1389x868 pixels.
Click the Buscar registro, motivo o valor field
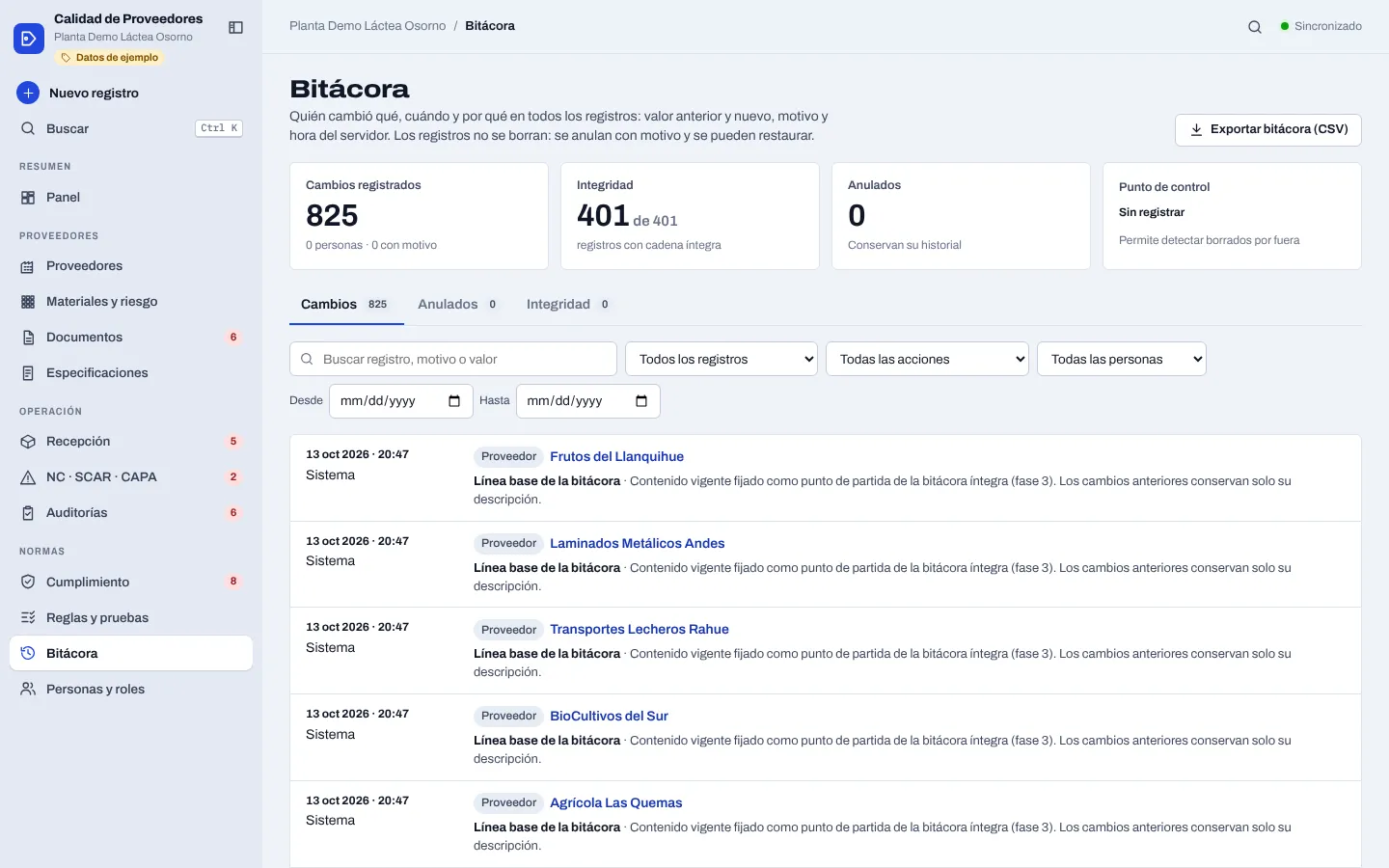[x=453, y=359]
